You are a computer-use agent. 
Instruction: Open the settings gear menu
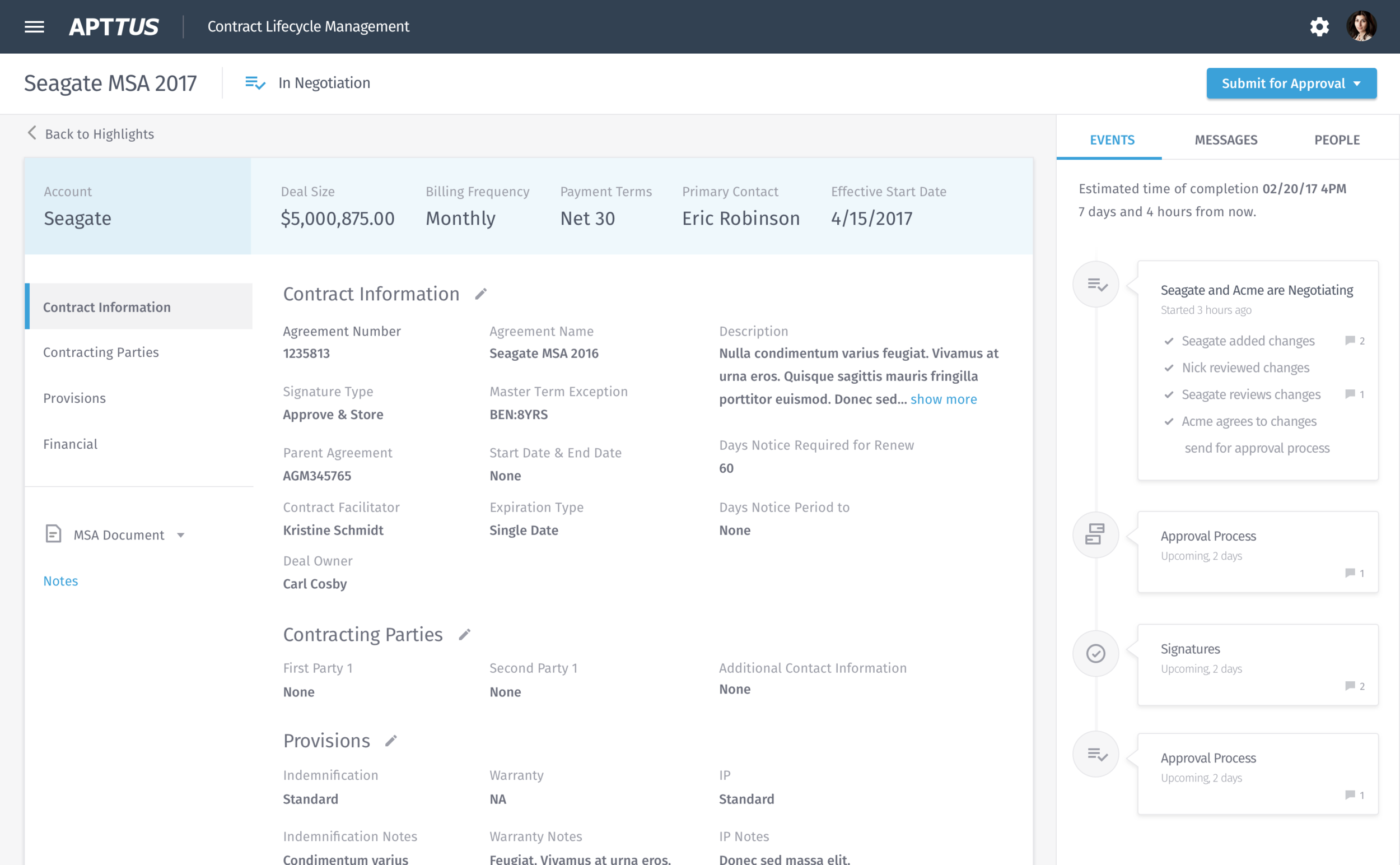1320,26
